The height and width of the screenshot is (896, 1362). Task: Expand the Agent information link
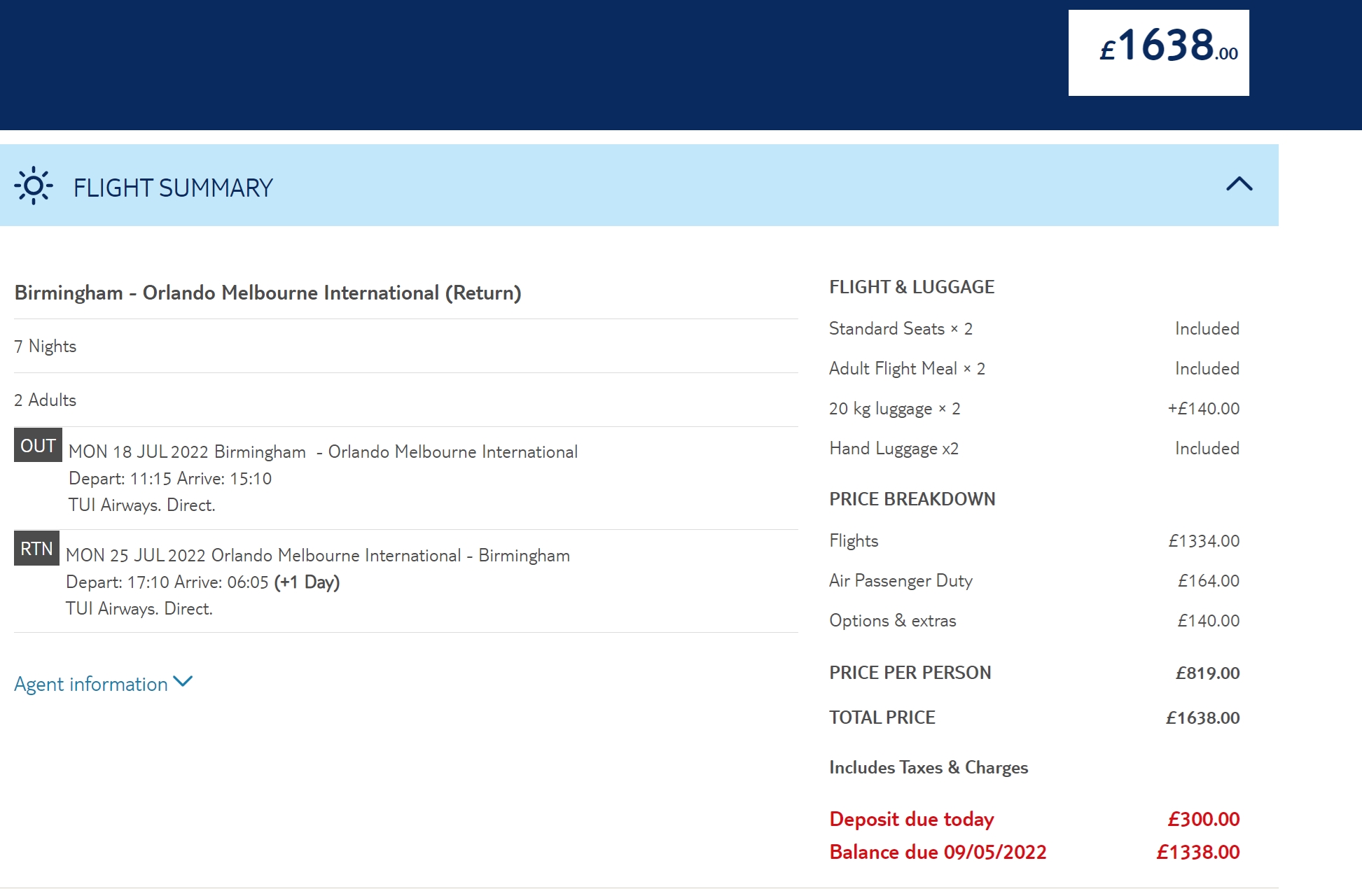click(x=91, y=684)
